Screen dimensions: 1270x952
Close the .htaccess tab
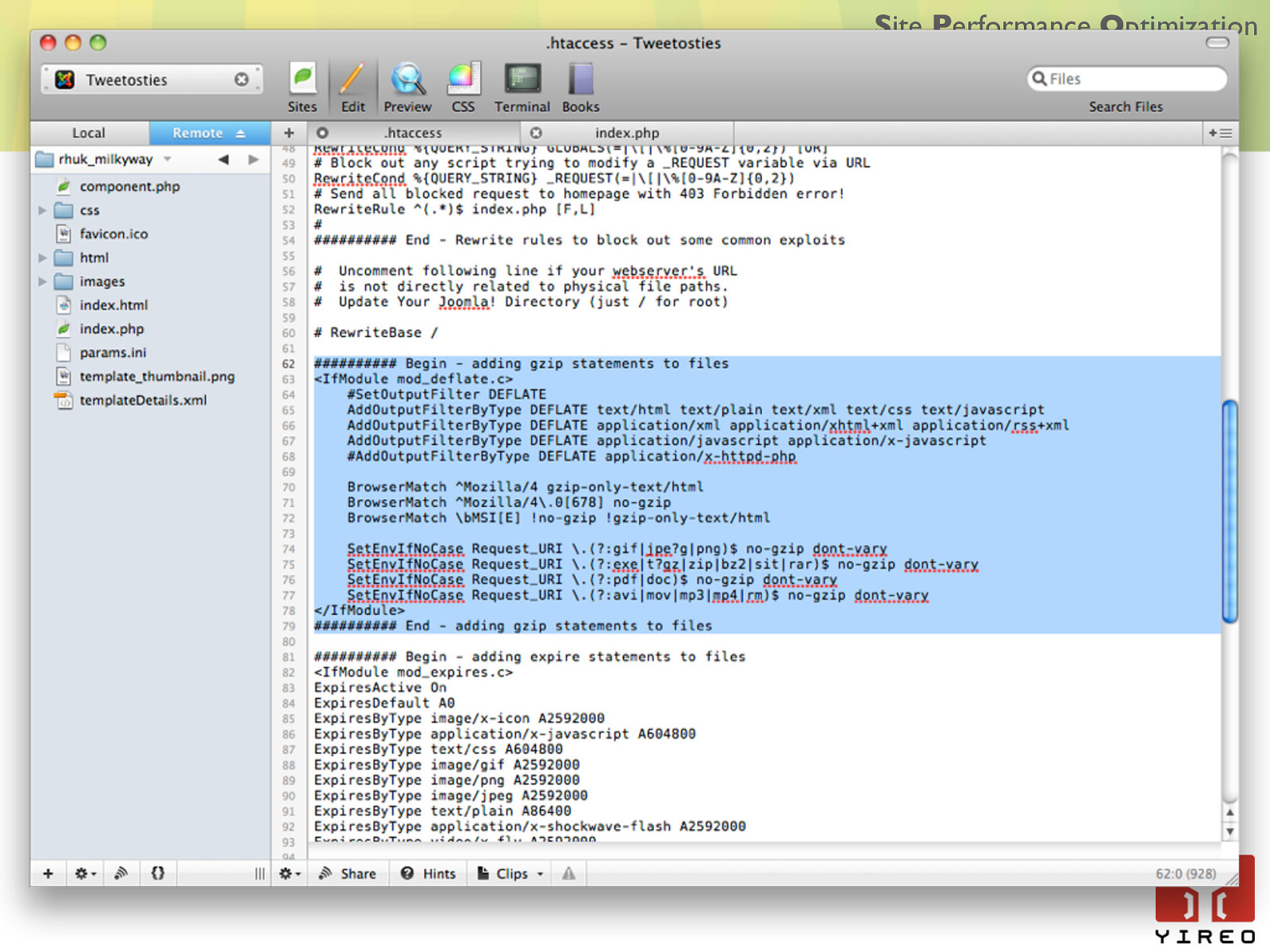(x=322, y=133)
